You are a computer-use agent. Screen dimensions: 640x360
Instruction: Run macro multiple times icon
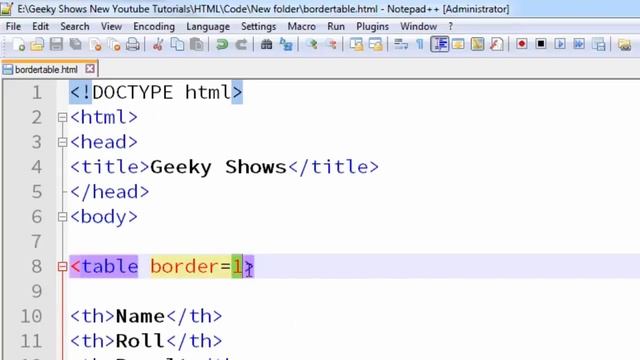click(579, 44)
